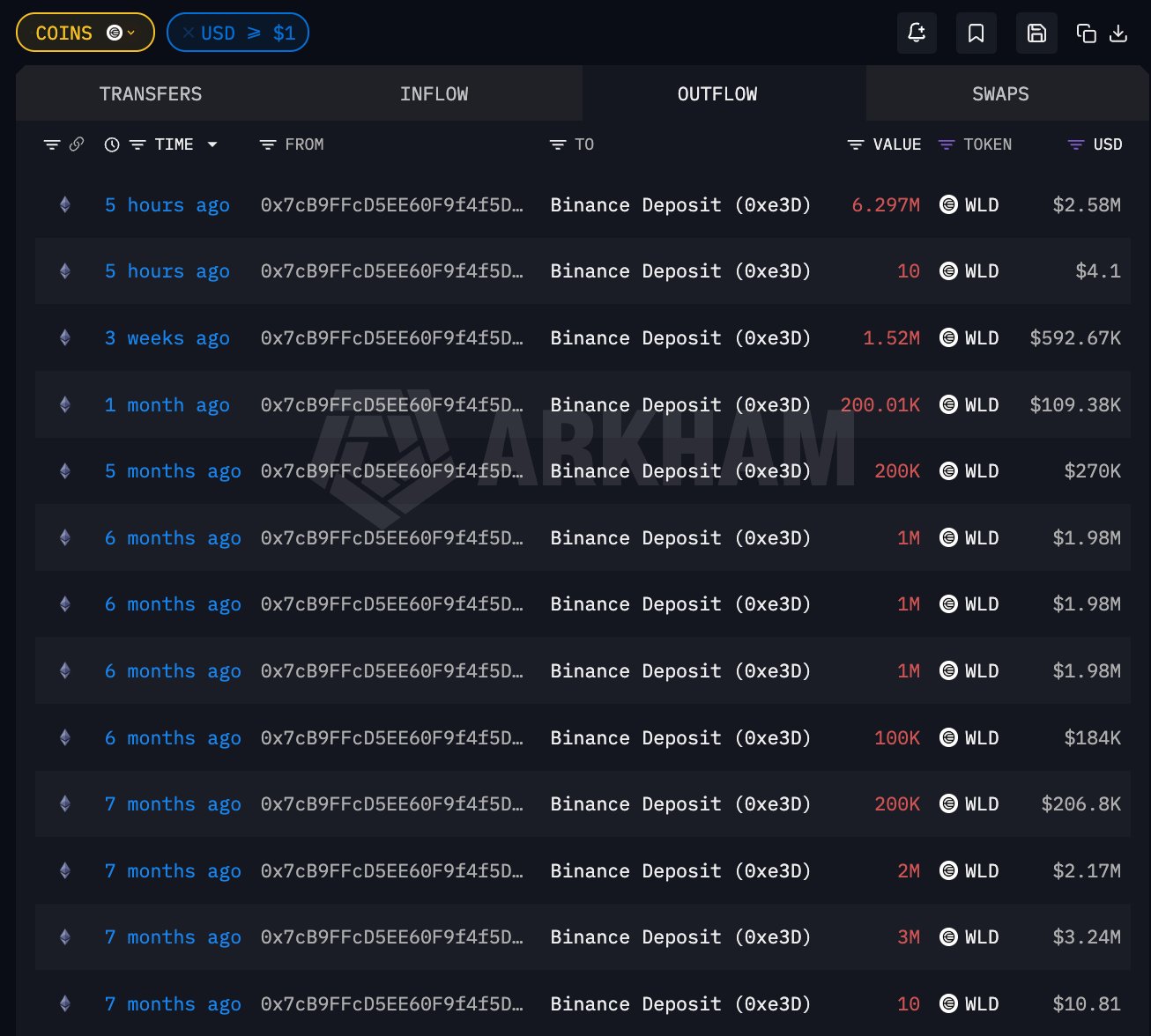Open the TOKEN column filter
The image size is (1151, 1036).
point(947,144)
